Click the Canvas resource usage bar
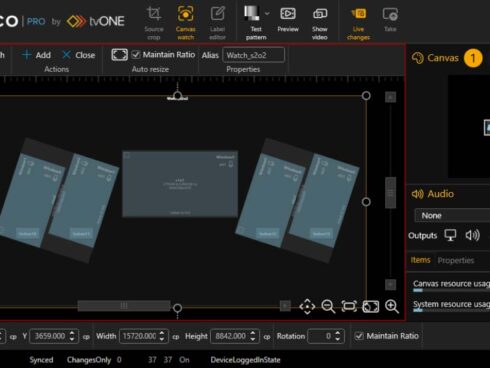Image resolution: width=490 pixels, height=368 pixels. (452, 290)
